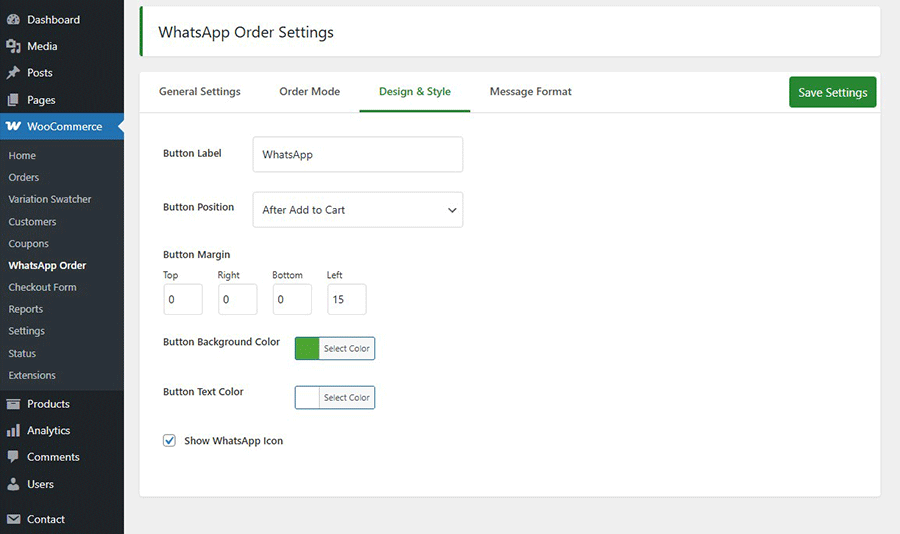Click the Save Settings button
Viewport: 900px width, 534px height.
pos(832,92)
